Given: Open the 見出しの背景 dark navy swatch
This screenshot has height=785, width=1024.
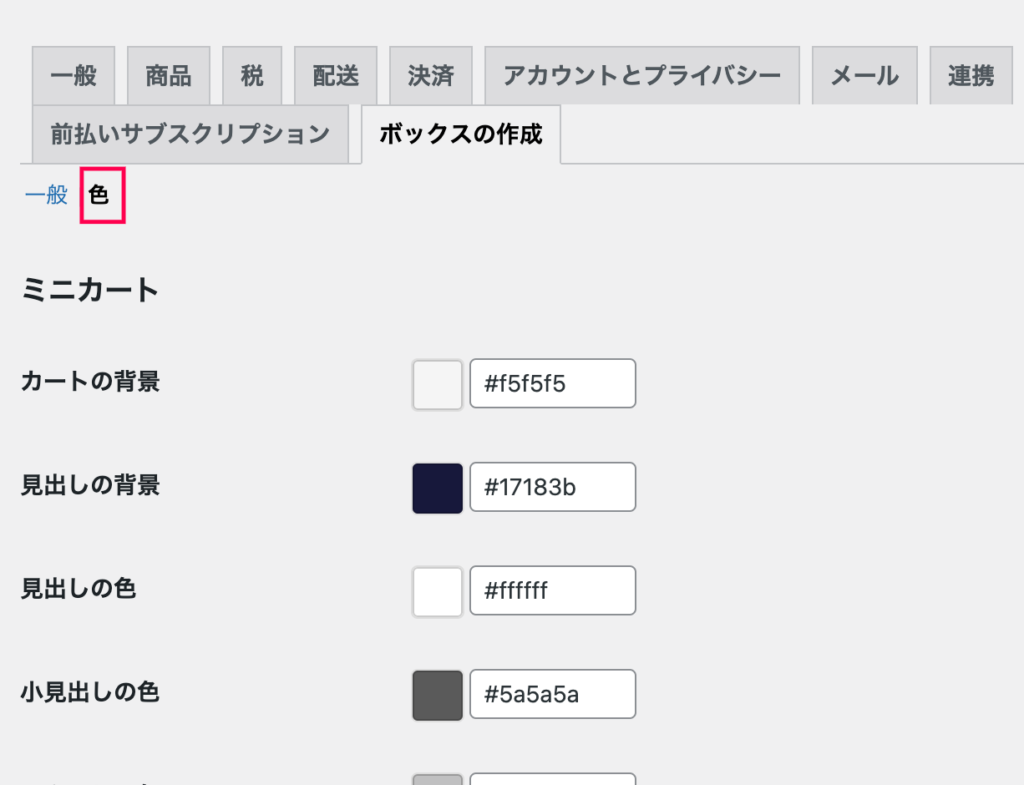Looking at the screenshot, I should 438,489.
